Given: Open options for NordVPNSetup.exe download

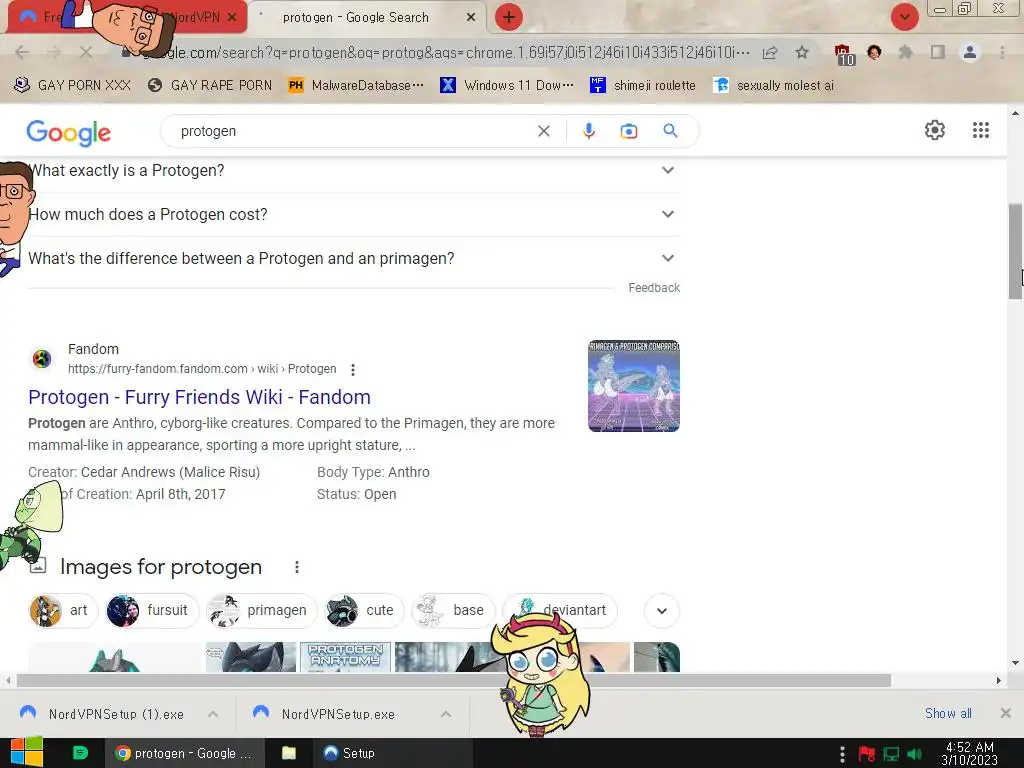Looking at the screenshot, I should click(445, 714).
